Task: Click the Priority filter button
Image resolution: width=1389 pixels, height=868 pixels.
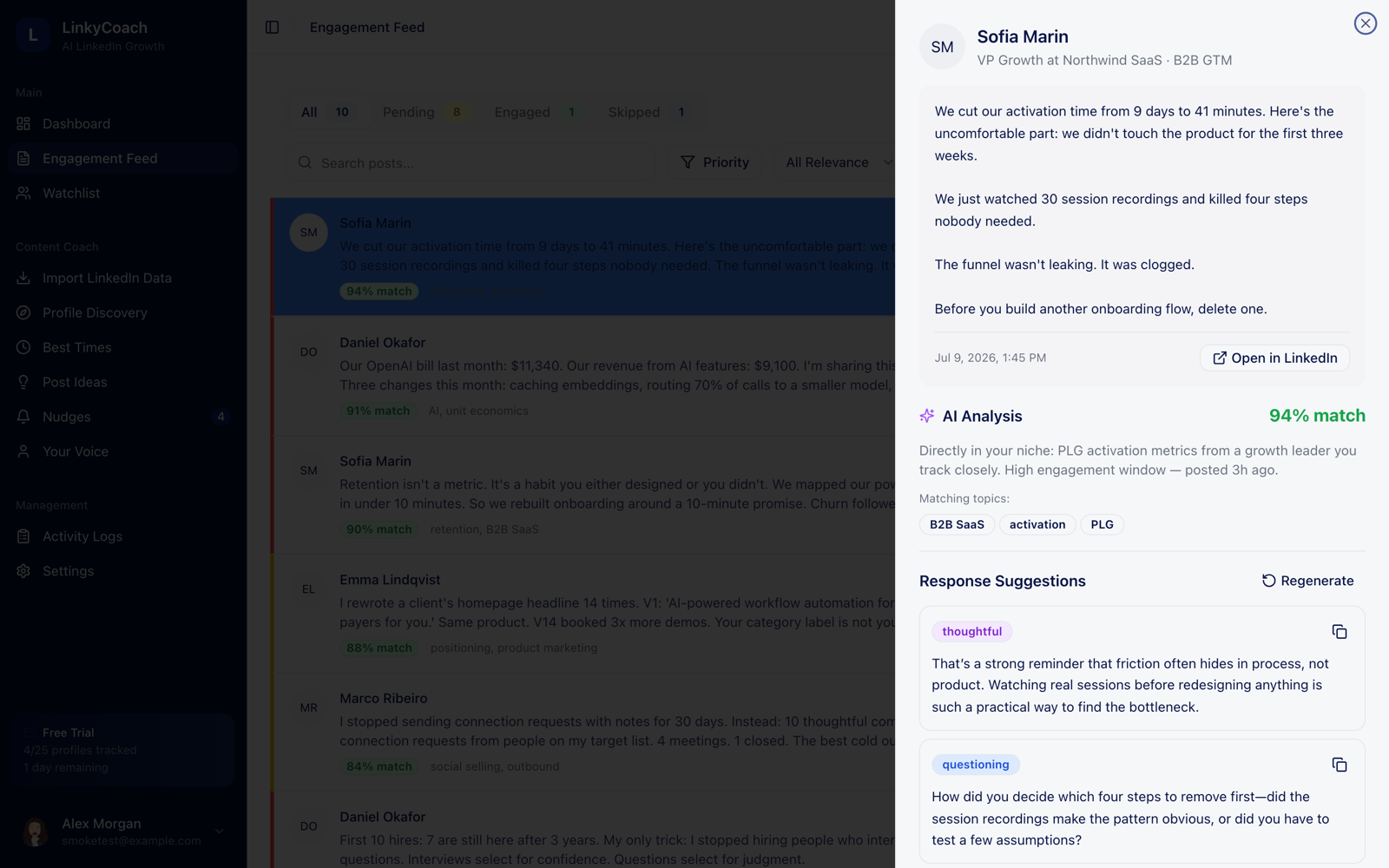Action: (714, 163)
